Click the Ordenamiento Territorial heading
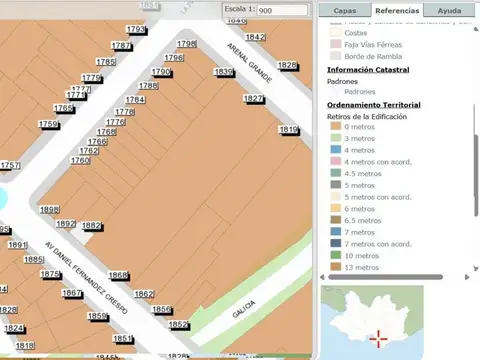Image resolution: width=480 pixels, height=360 pixels. (374, 105)
